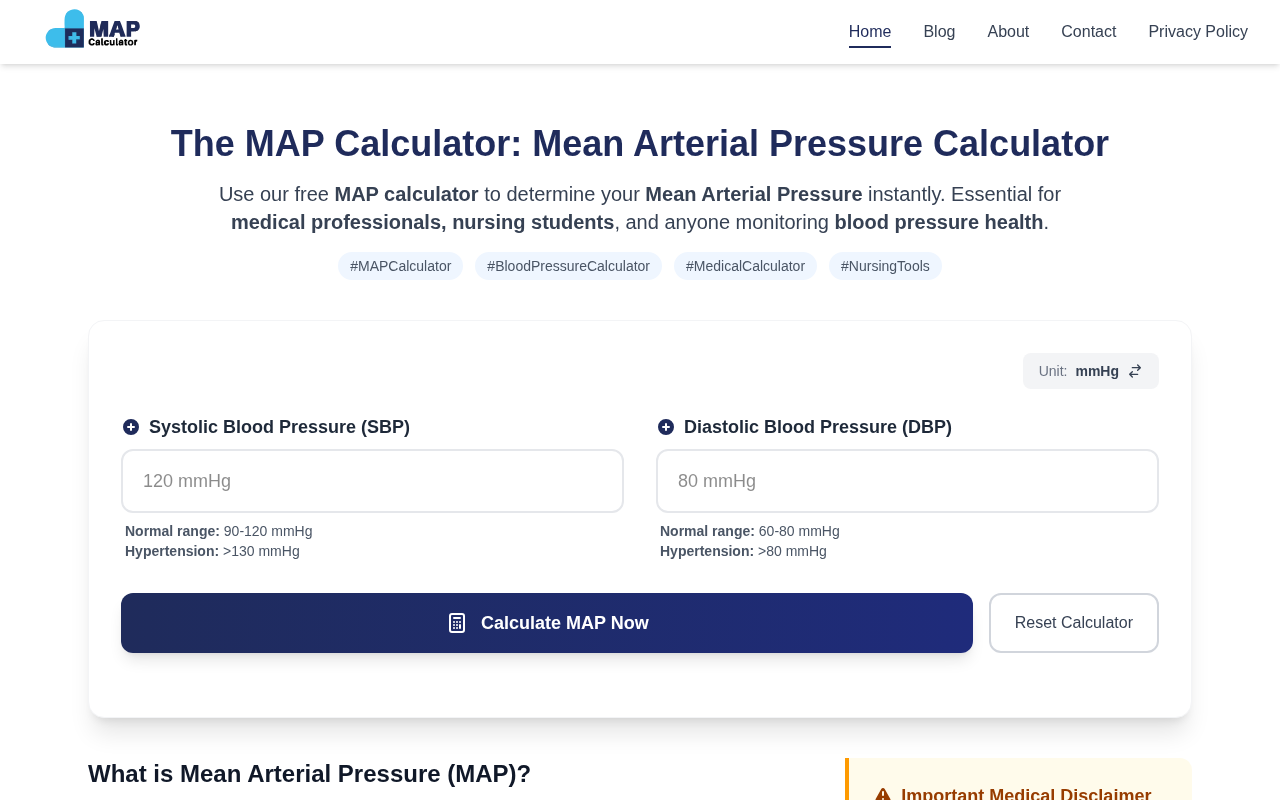The image size is (1280, 800).
Task: Go to the Blog page
Action: (939, 32)
